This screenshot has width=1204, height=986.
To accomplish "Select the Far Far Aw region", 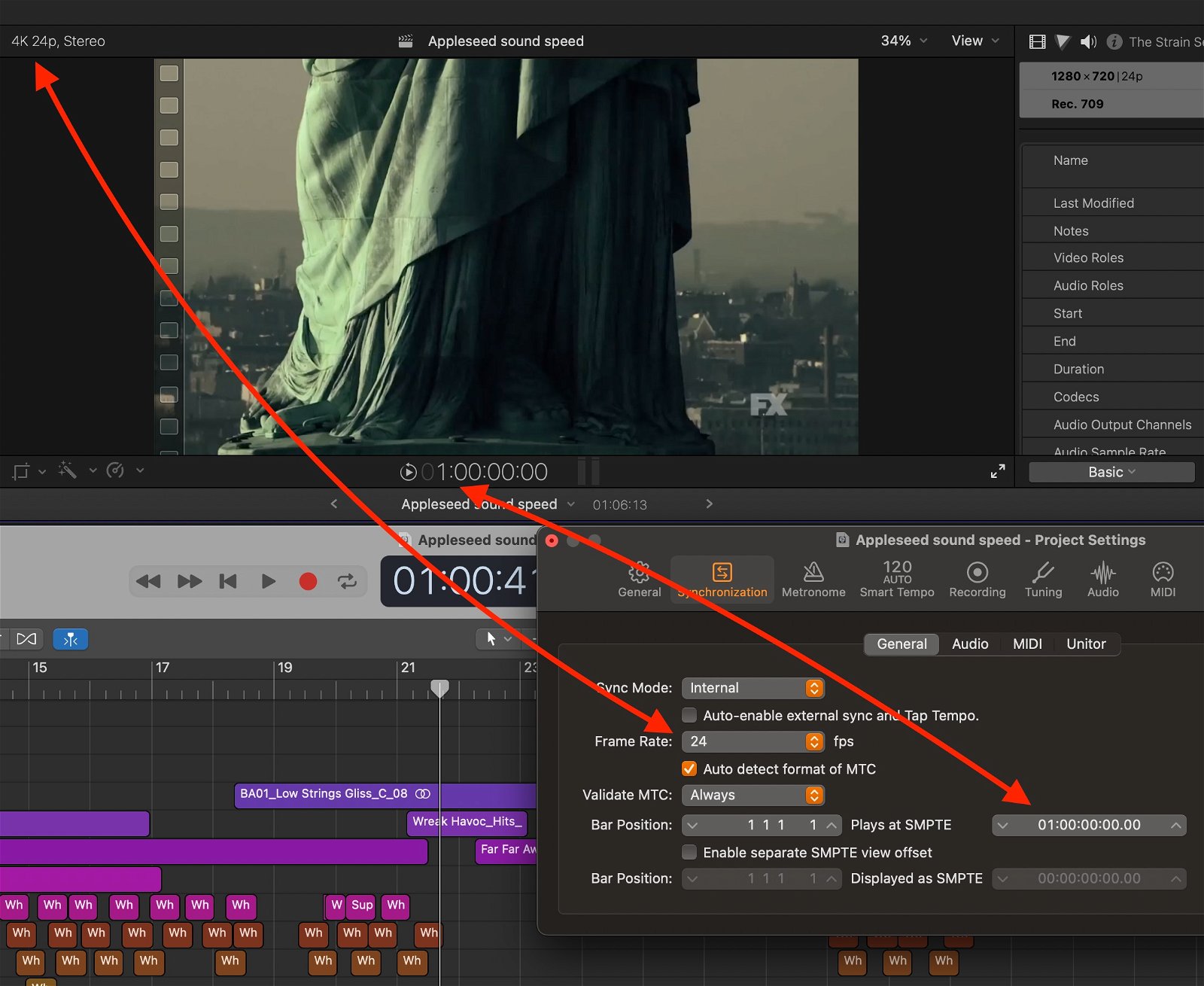I will tap(506, 851).
